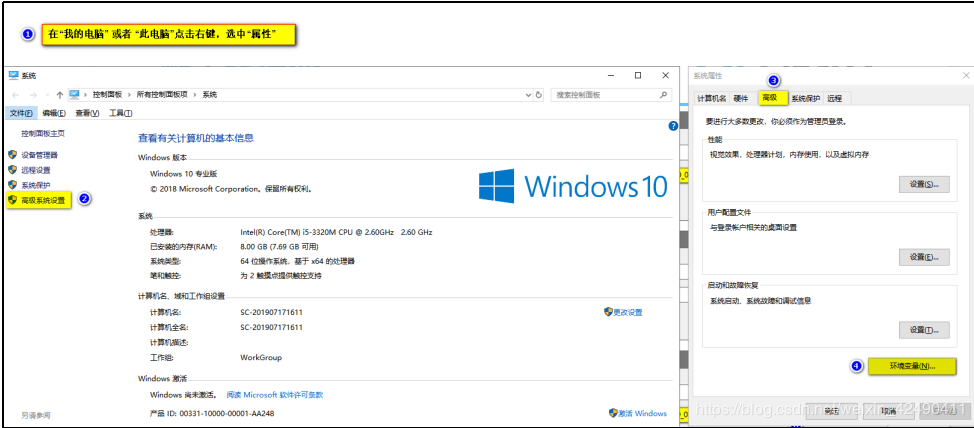Click 系统 breadcrumb segment

point(211,95)
